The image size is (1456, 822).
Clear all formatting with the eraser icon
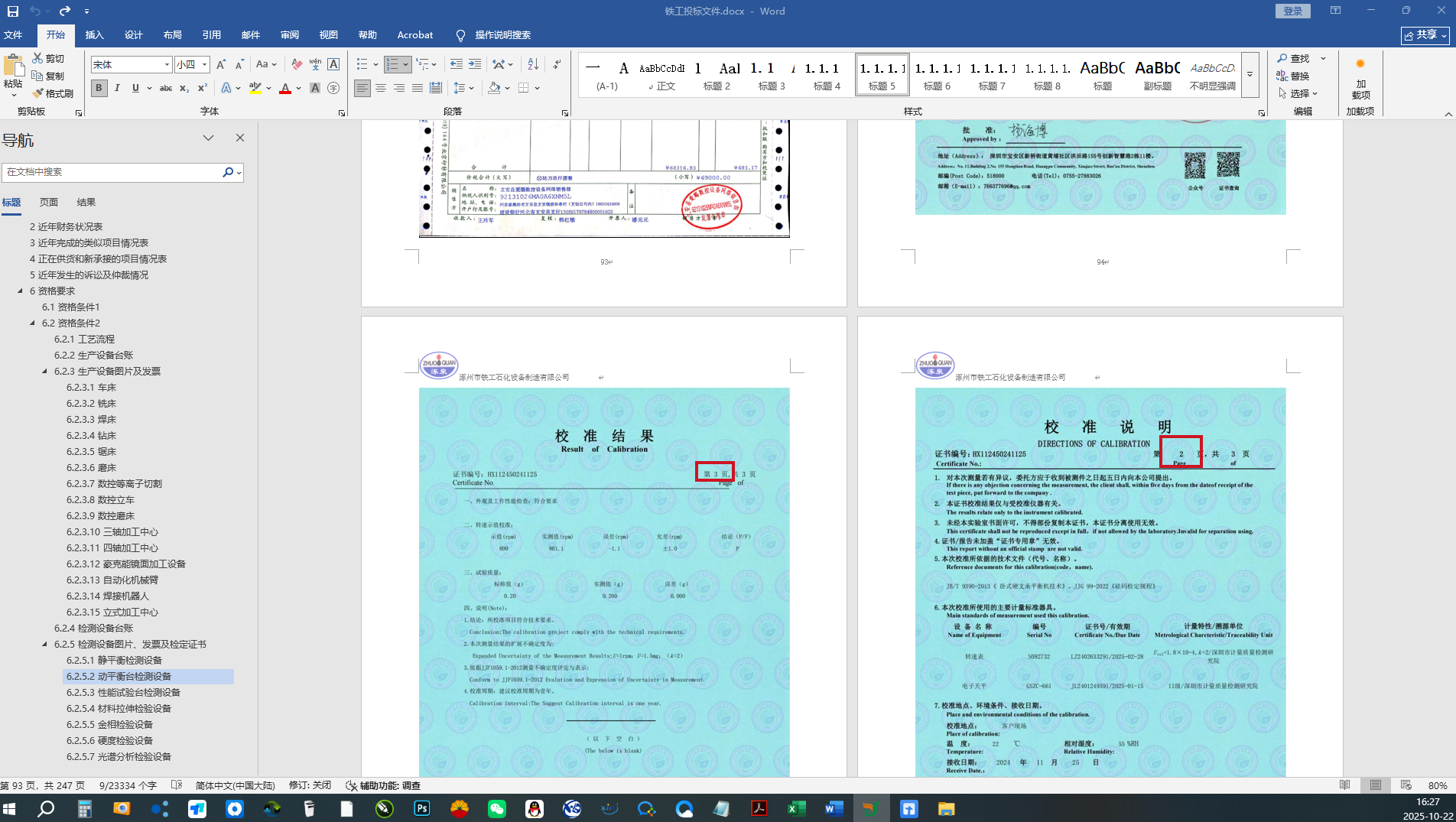point(297,64)
